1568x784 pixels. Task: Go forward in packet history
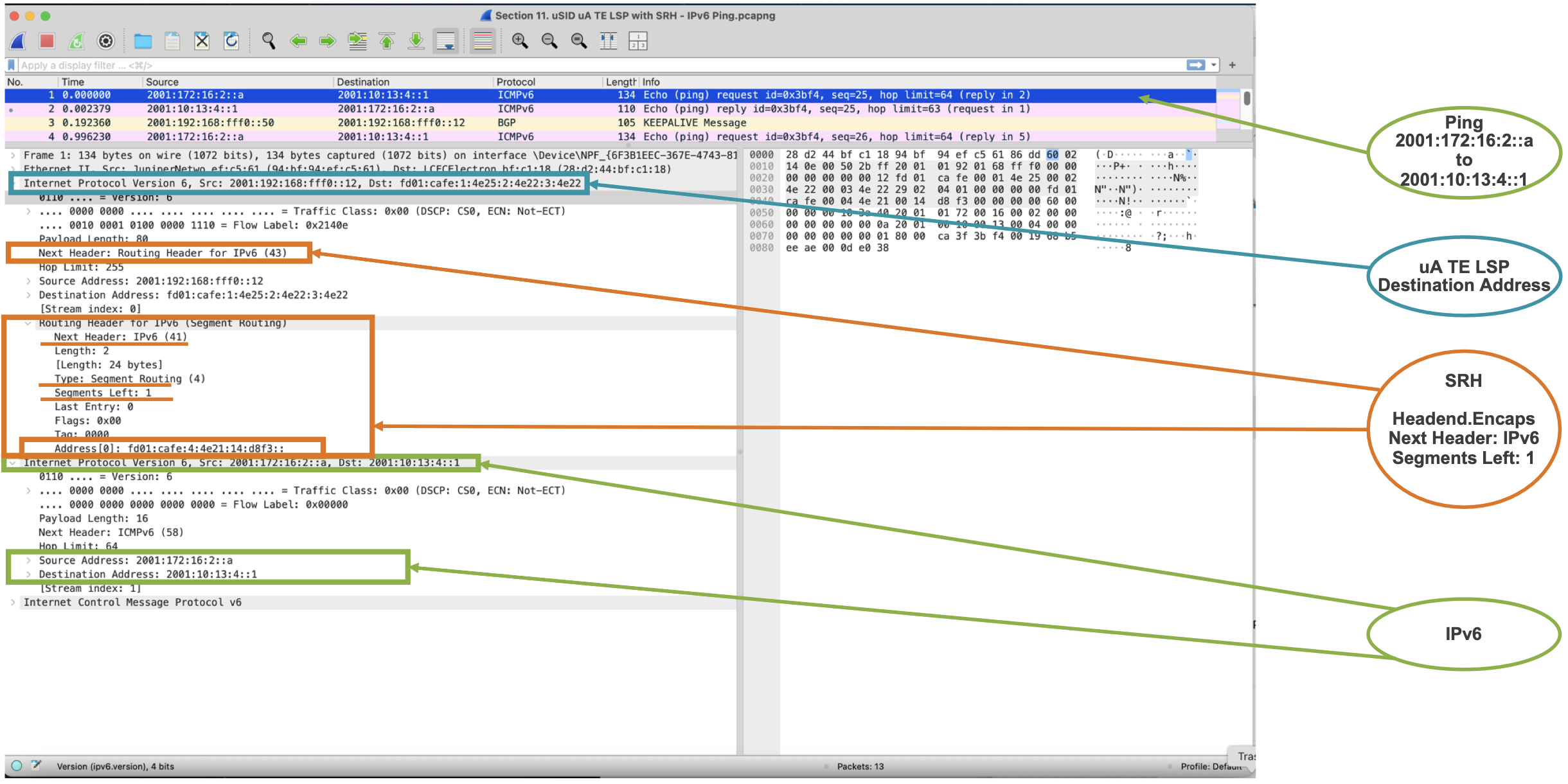pyautogui.click(x=328, y=41)
